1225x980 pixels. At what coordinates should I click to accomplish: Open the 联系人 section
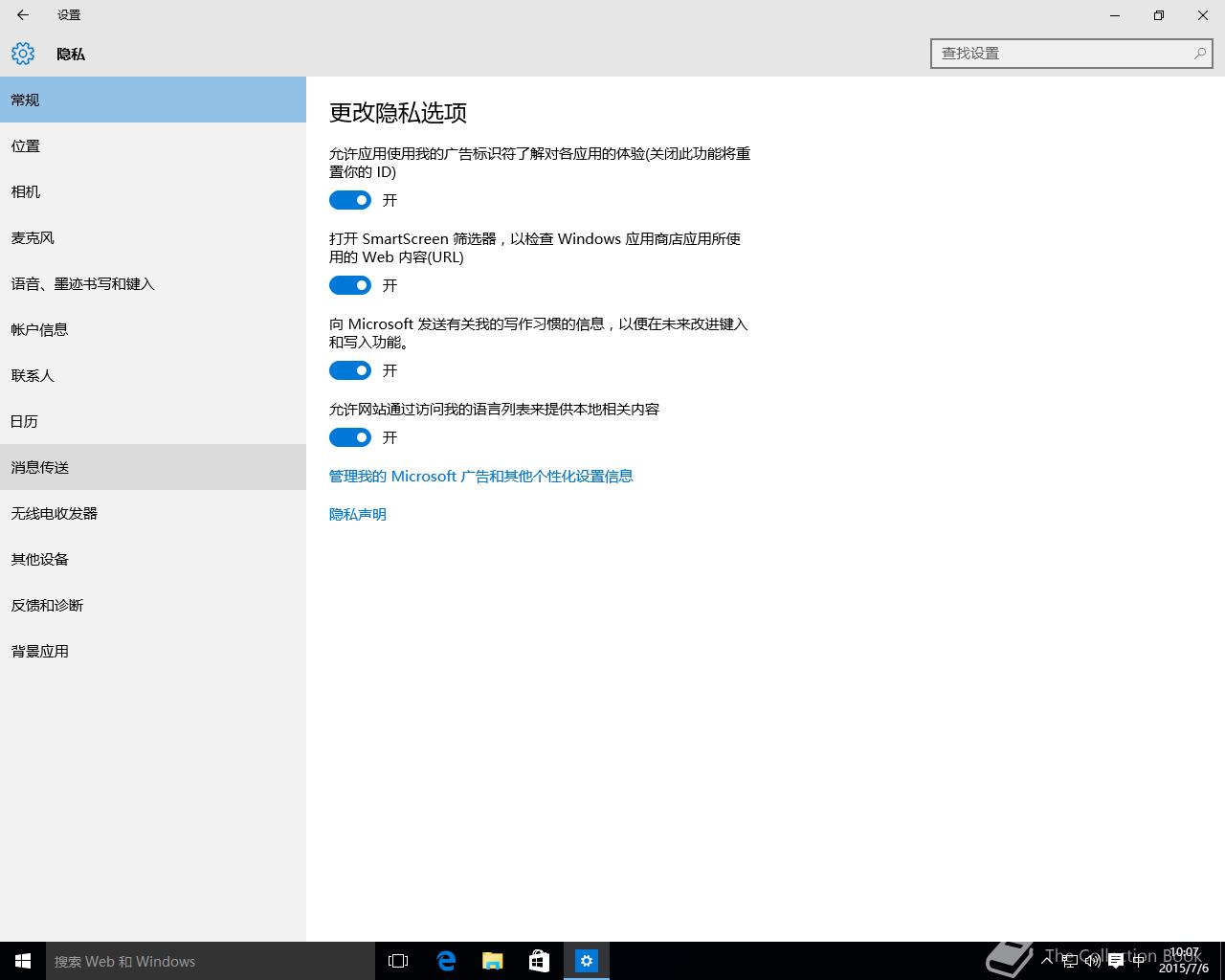click(x=153, y=375)
